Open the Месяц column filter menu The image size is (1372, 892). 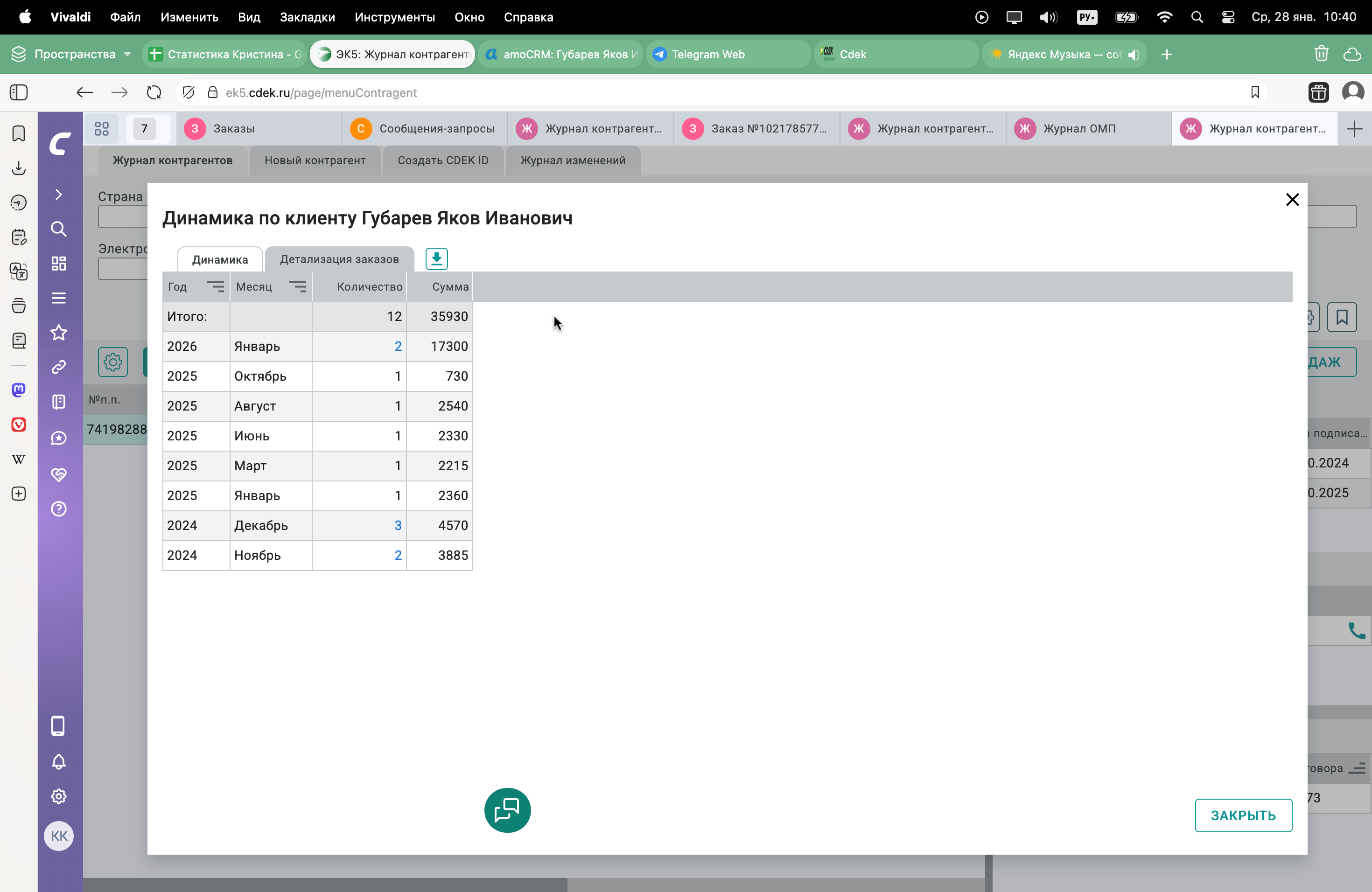297,286
